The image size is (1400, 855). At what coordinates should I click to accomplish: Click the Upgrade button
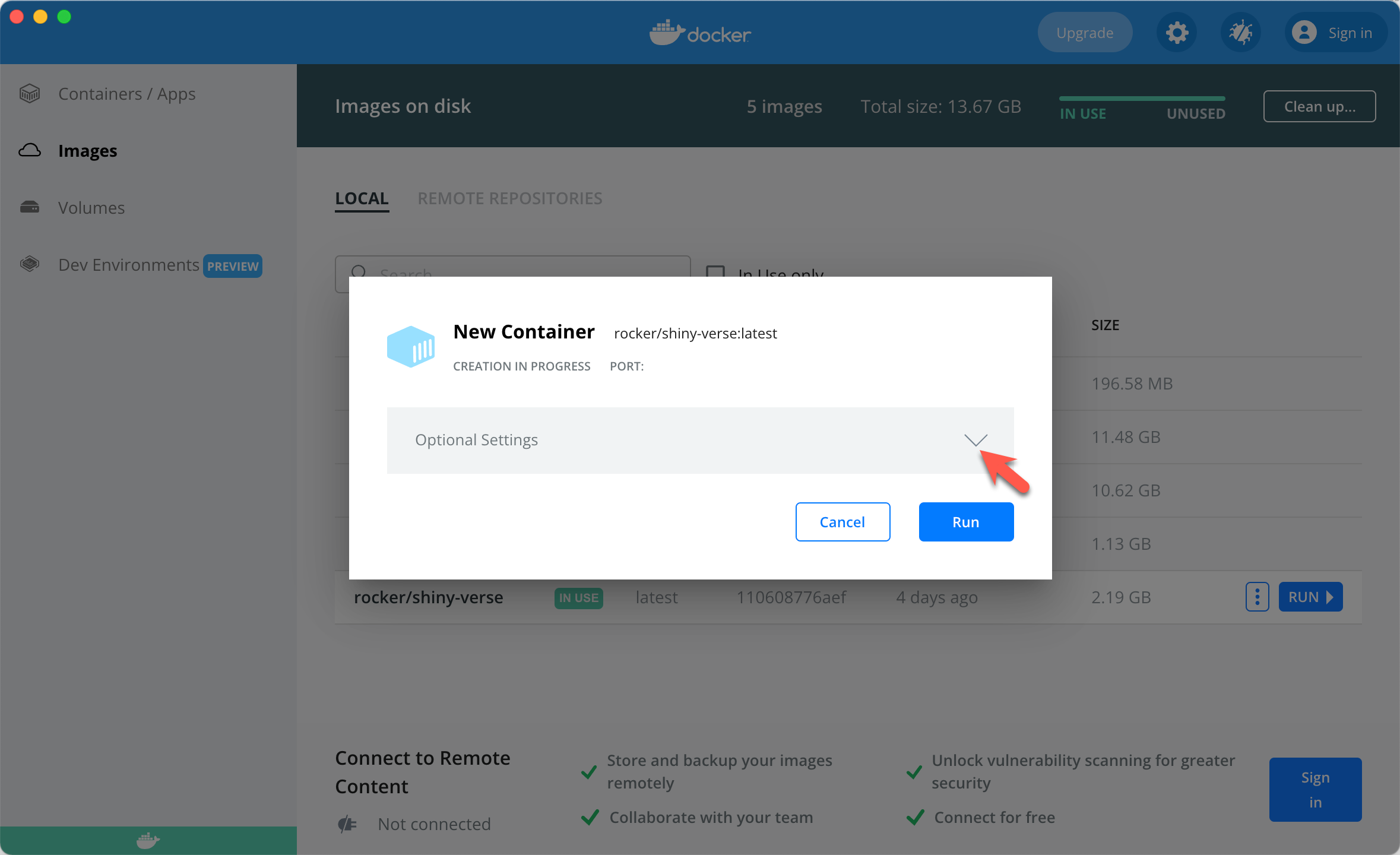[x=1085, y=33]
